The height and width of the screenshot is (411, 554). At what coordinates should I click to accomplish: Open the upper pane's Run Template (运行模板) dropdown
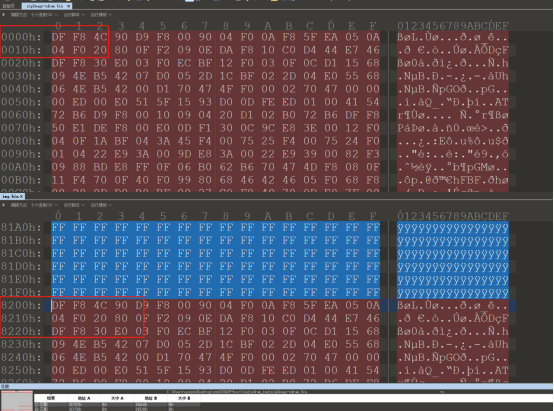pos(101,15)
